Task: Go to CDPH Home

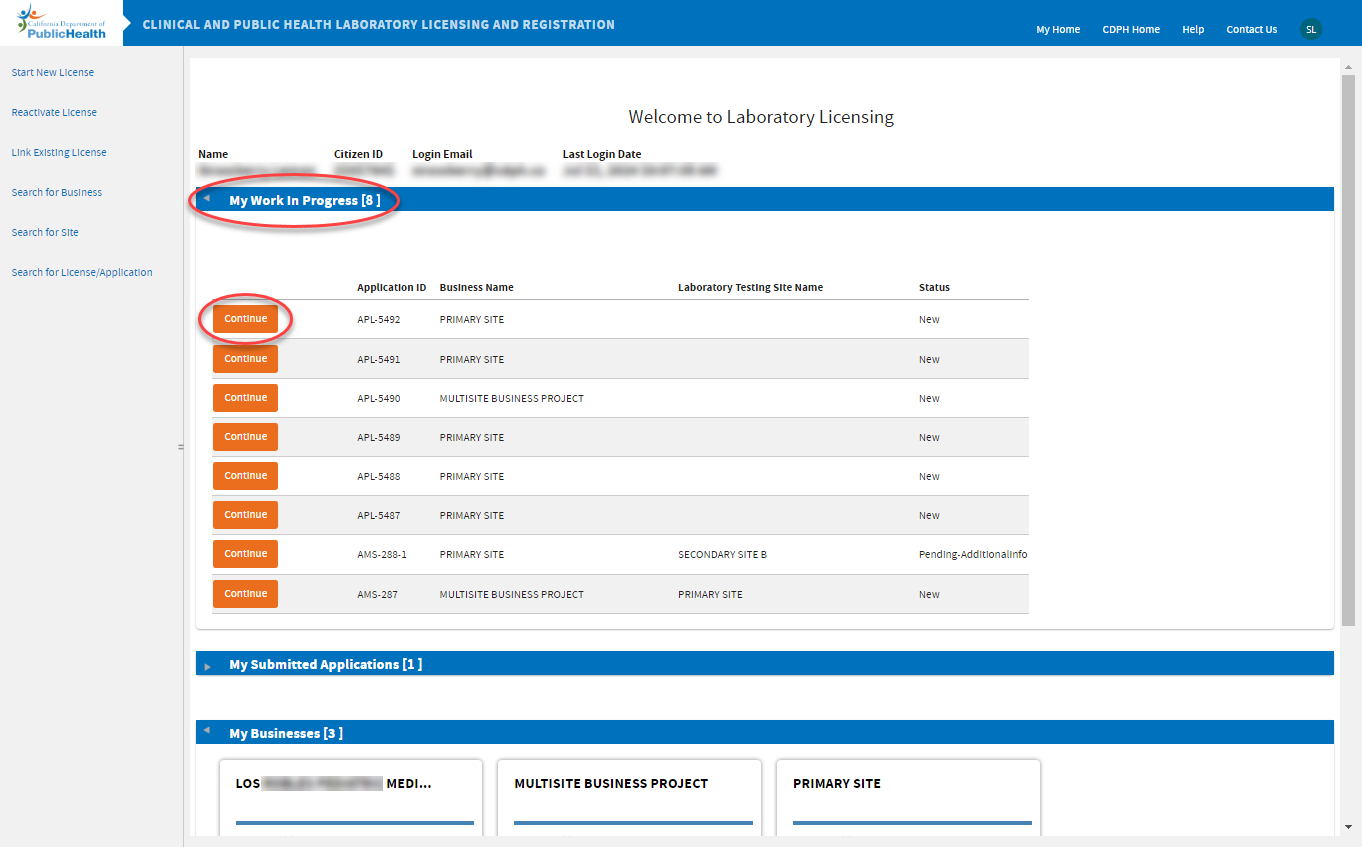Action: point(1131,30)
